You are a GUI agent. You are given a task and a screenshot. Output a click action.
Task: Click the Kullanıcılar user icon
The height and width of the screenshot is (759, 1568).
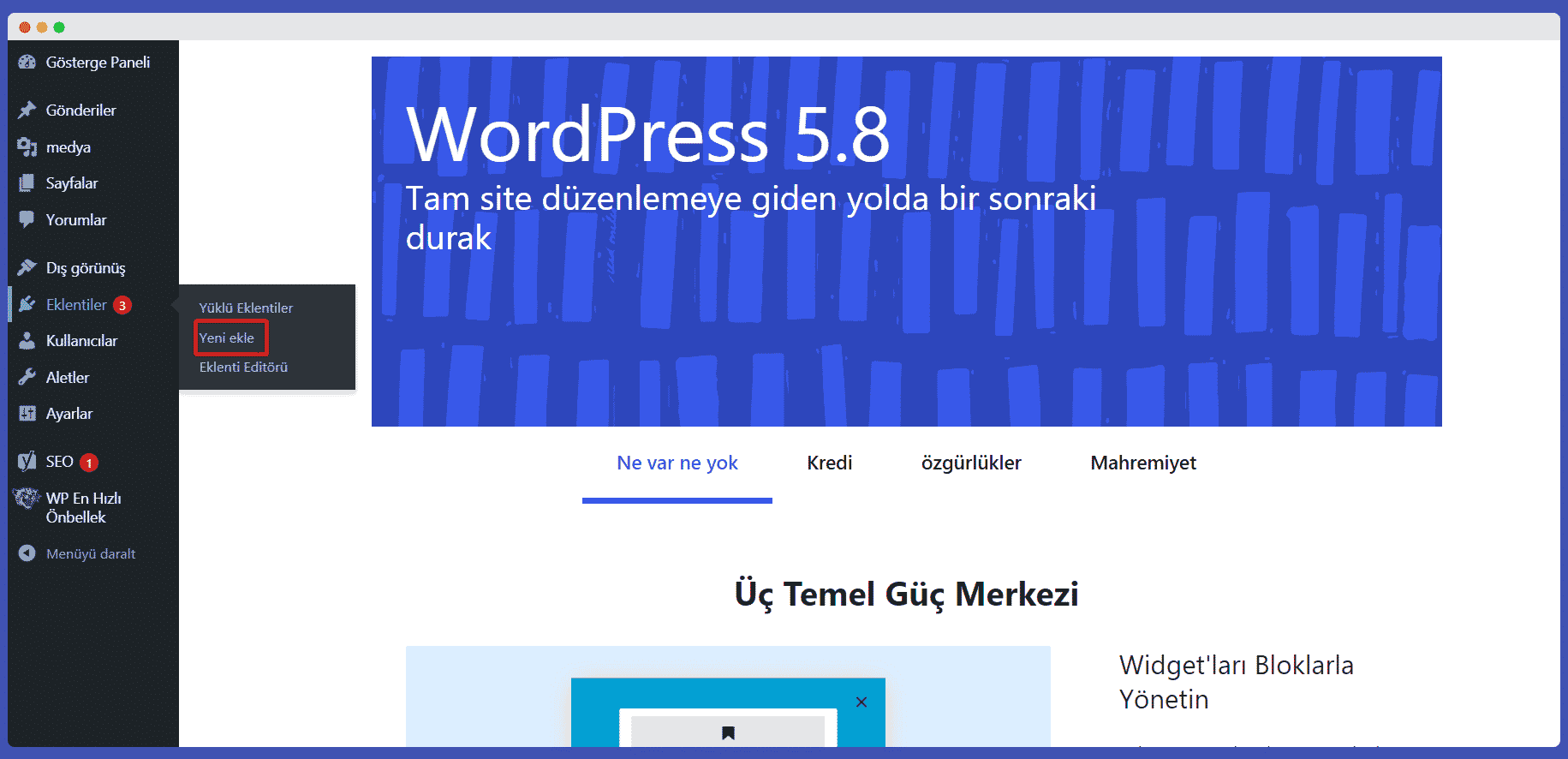pyautogui.click(x=27, y=341)
